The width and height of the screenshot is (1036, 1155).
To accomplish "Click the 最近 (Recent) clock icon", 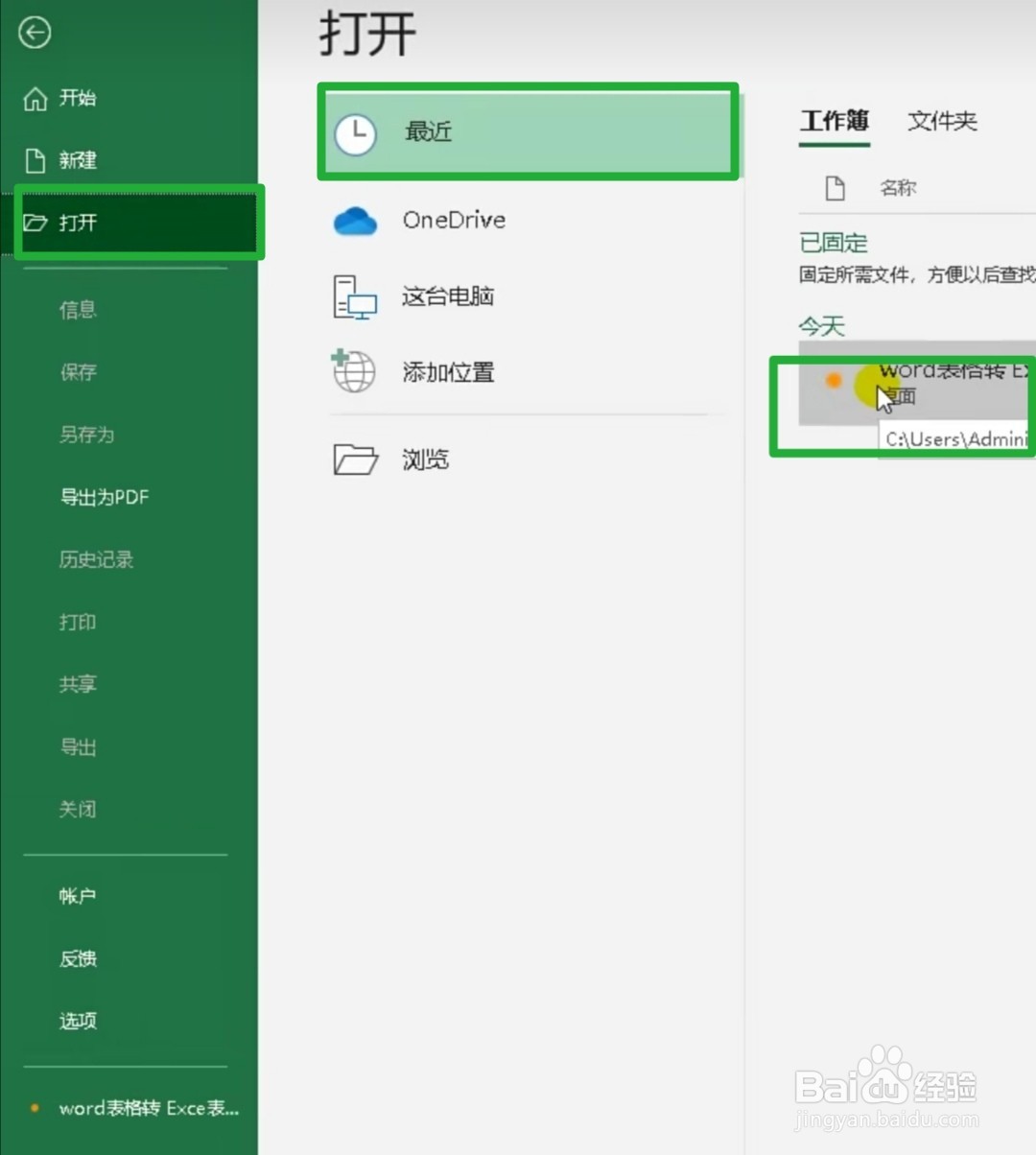I will pos(356,133).
